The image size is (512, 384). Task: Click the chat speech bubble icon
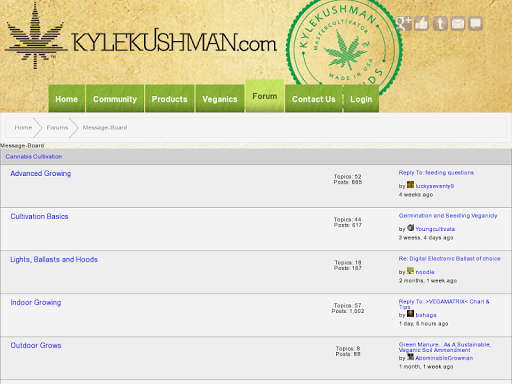[476, 24]
